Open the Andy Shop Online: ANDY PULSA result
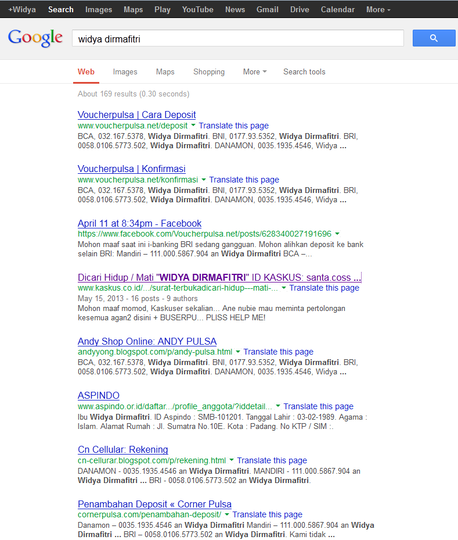Viewport: 458px width, 540px height. point(147,341)
